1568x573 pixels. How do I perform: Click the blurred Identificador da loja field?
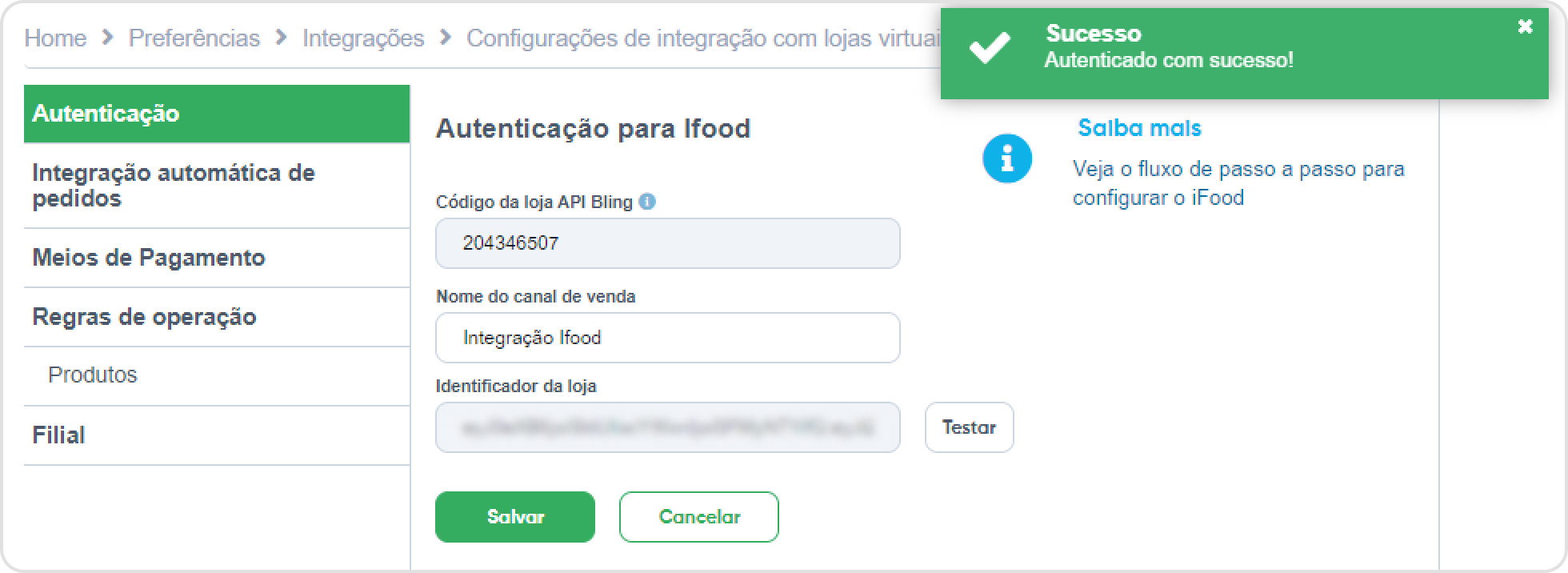coord(668,427)
